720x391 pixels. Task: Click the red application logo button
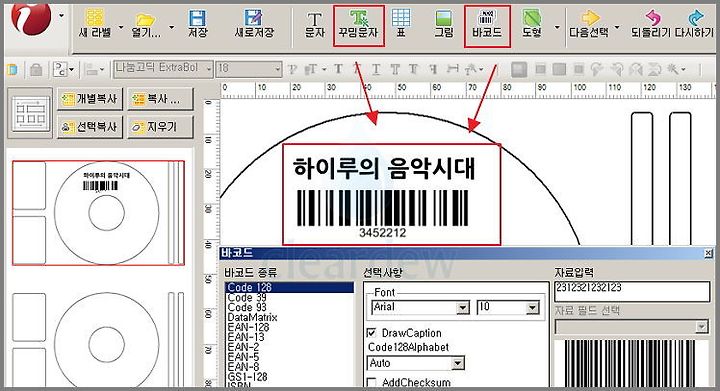pyautogui.click(x=31, y=17)
